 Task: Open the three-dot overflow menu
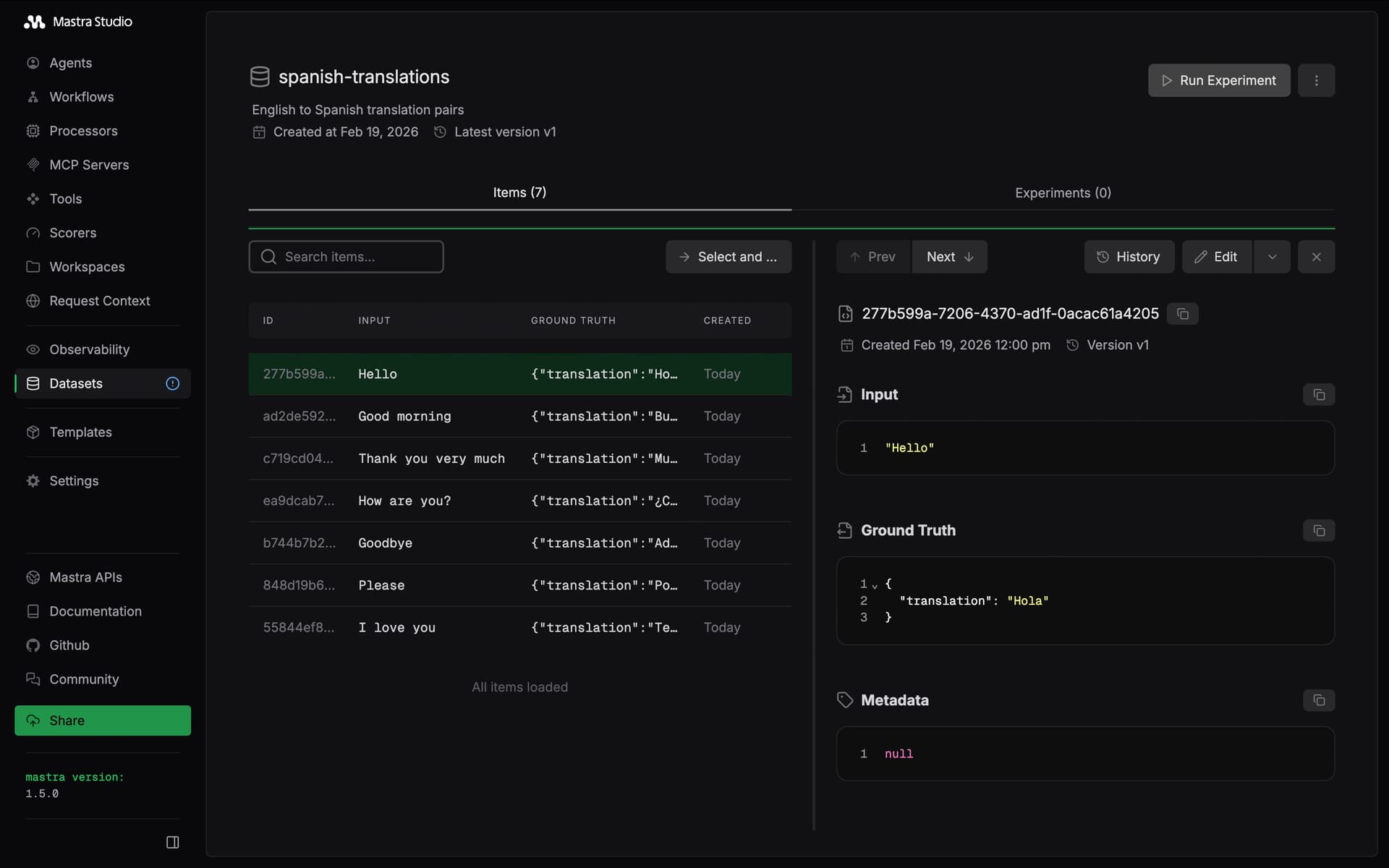1317,80
